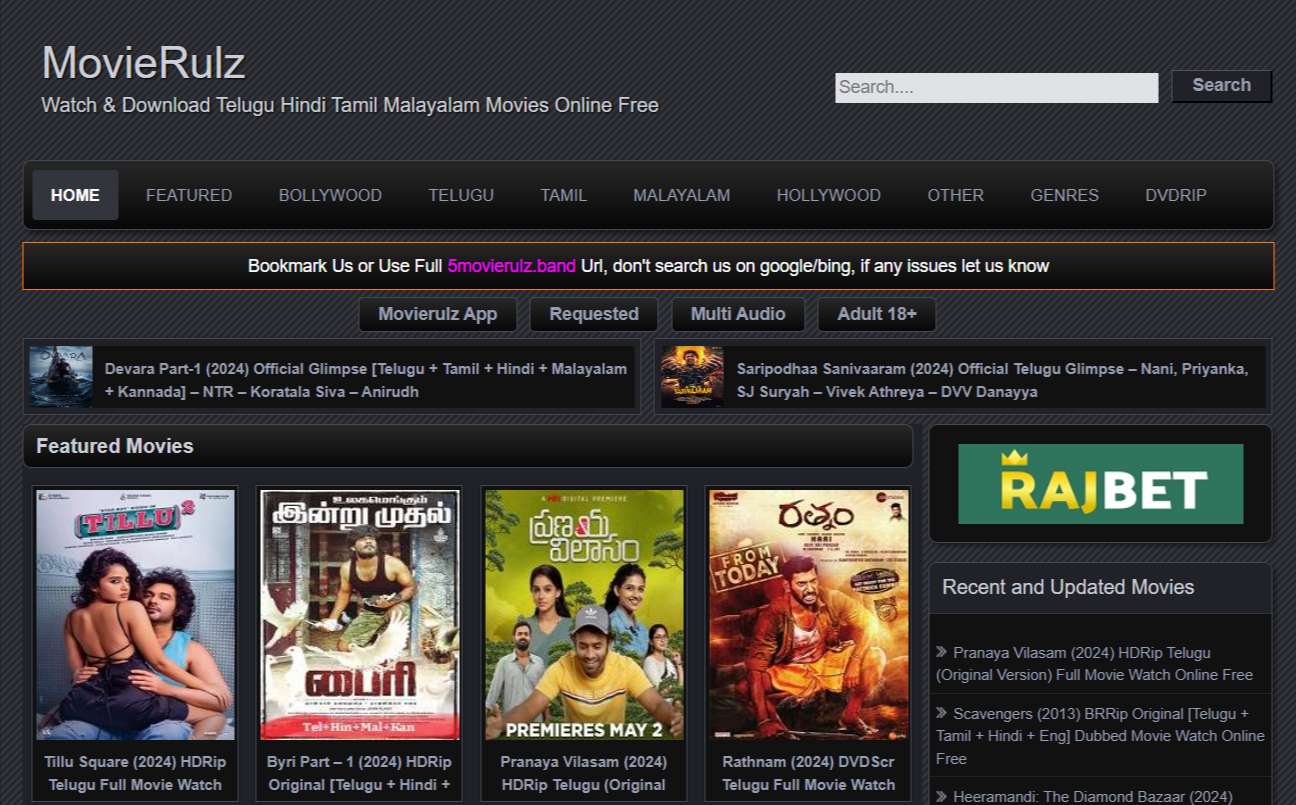
Task: Click Rathnam (2024) DVDScr title link
Action: click(x=808, y=773)
